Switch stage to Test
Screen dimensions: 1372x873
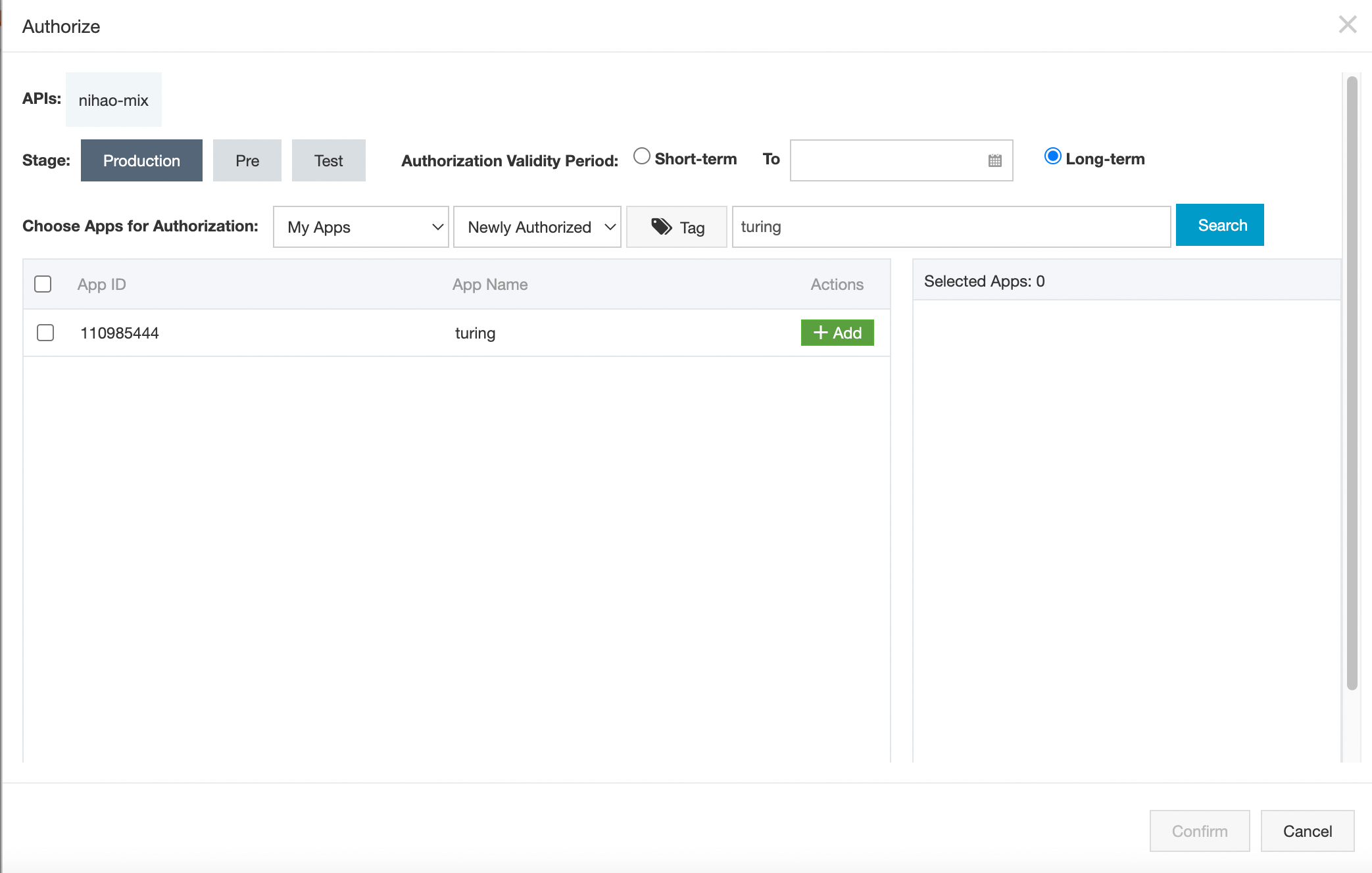(x=328, y=160)
